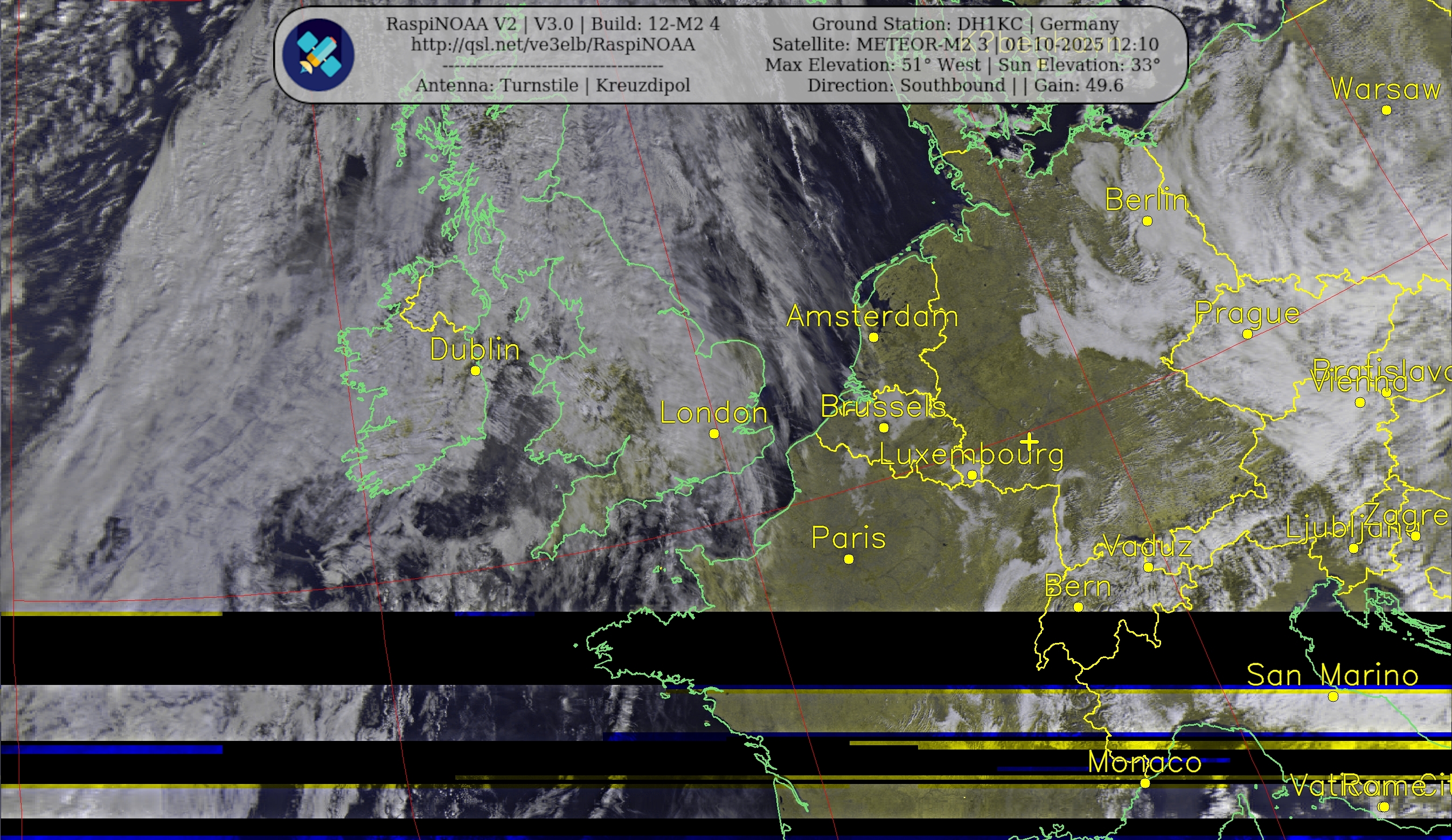Click the Luxembourg city label

click(971, 455)
